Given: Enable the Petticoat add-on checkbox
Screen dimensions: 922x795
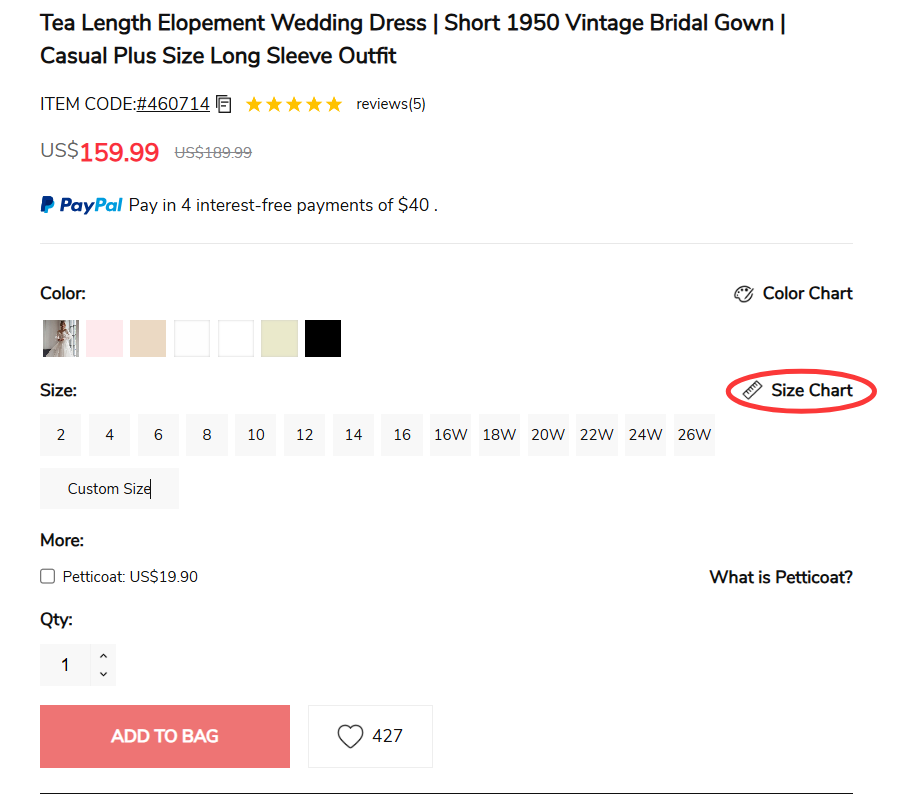Looking at the screenshot, I should [48, 577].
